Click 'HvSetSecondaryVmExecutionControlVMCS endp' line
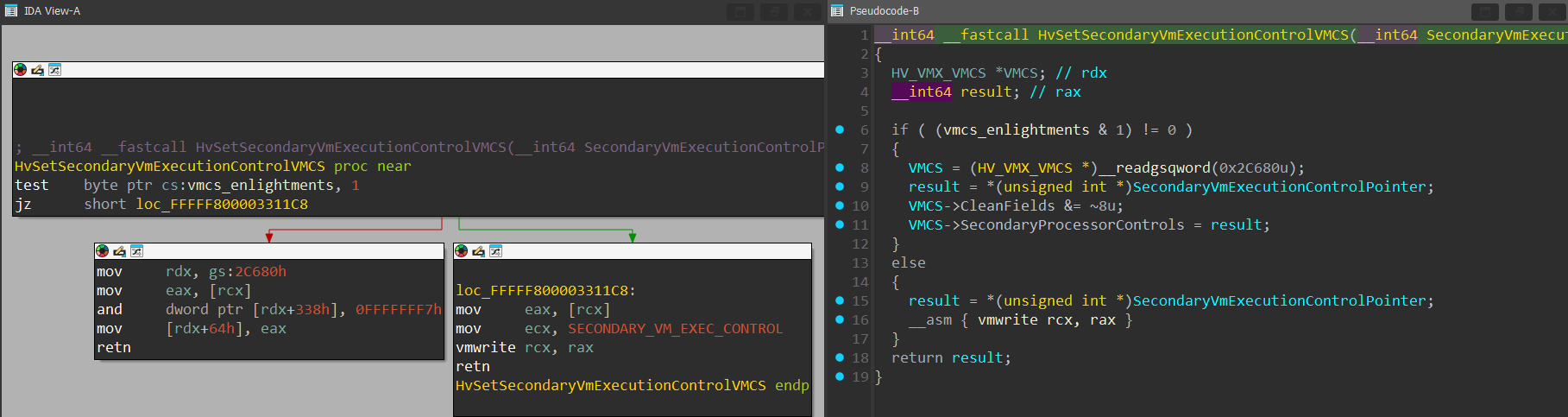Viewport: 1568px width, 417px height. pyautogui.click(x=633, y=385)
